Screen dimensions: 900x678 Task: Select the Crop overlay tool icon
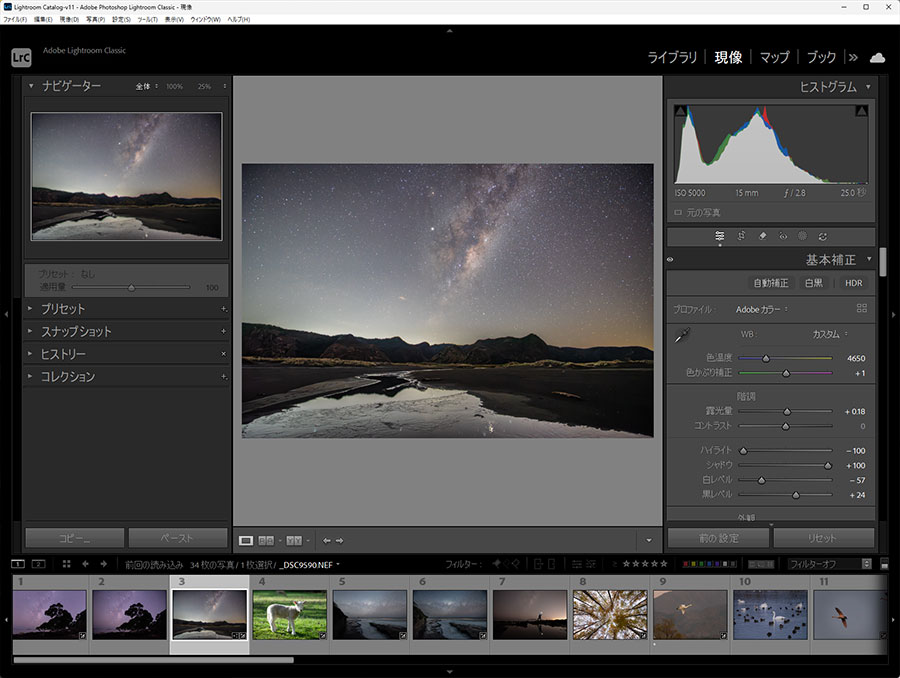click(741, 236)
